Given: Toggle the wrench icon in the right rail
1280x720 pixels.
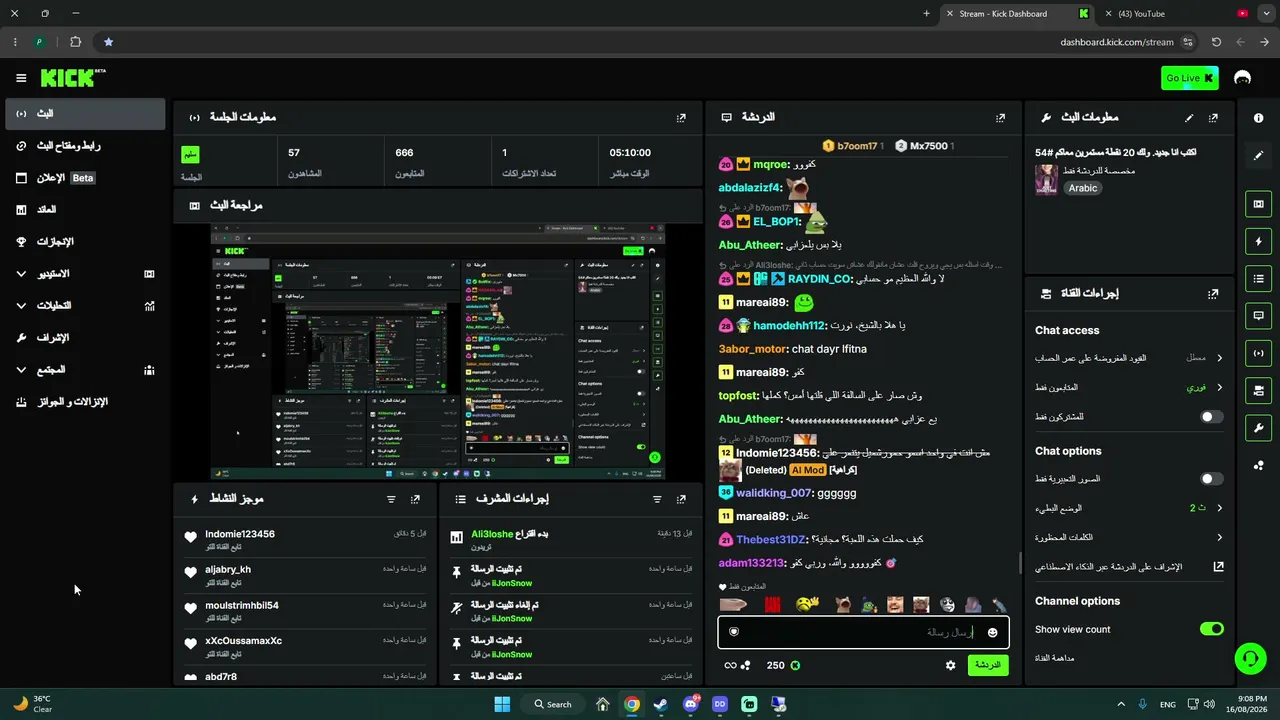Looking at the screenshot, I should (x=1258, y=428).
